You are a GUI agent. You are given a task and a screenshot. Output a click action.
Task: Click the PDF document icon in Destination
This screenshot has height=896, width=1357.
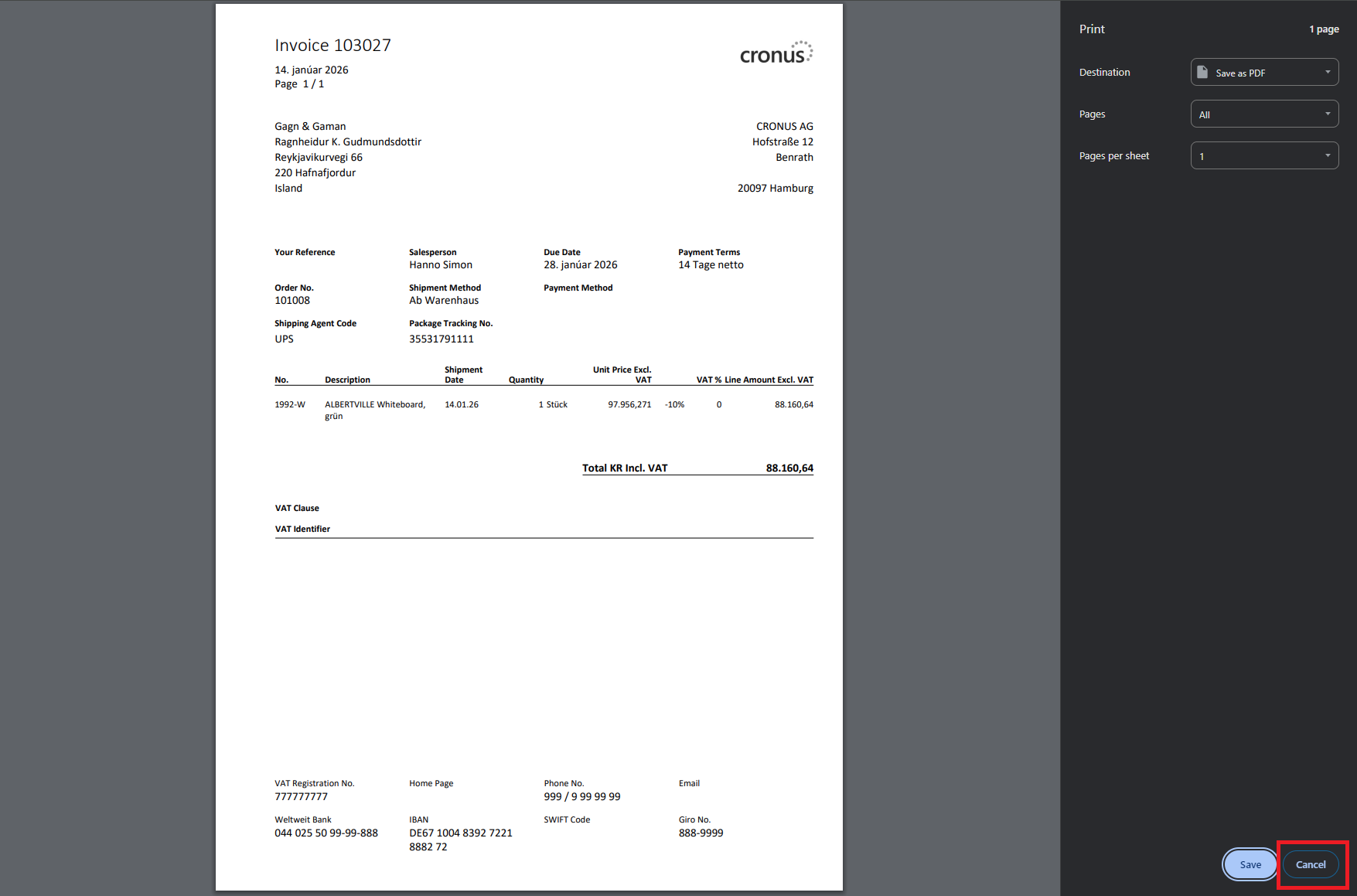click(1202, 73)
